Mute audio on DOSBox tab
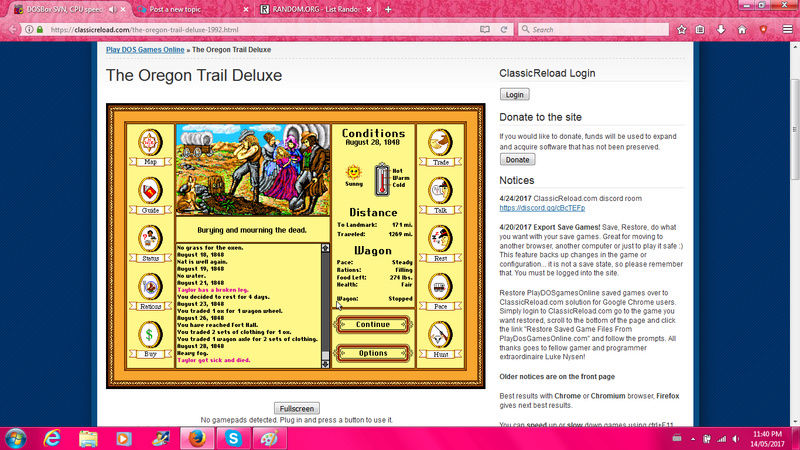 click(x=112, y=9)
